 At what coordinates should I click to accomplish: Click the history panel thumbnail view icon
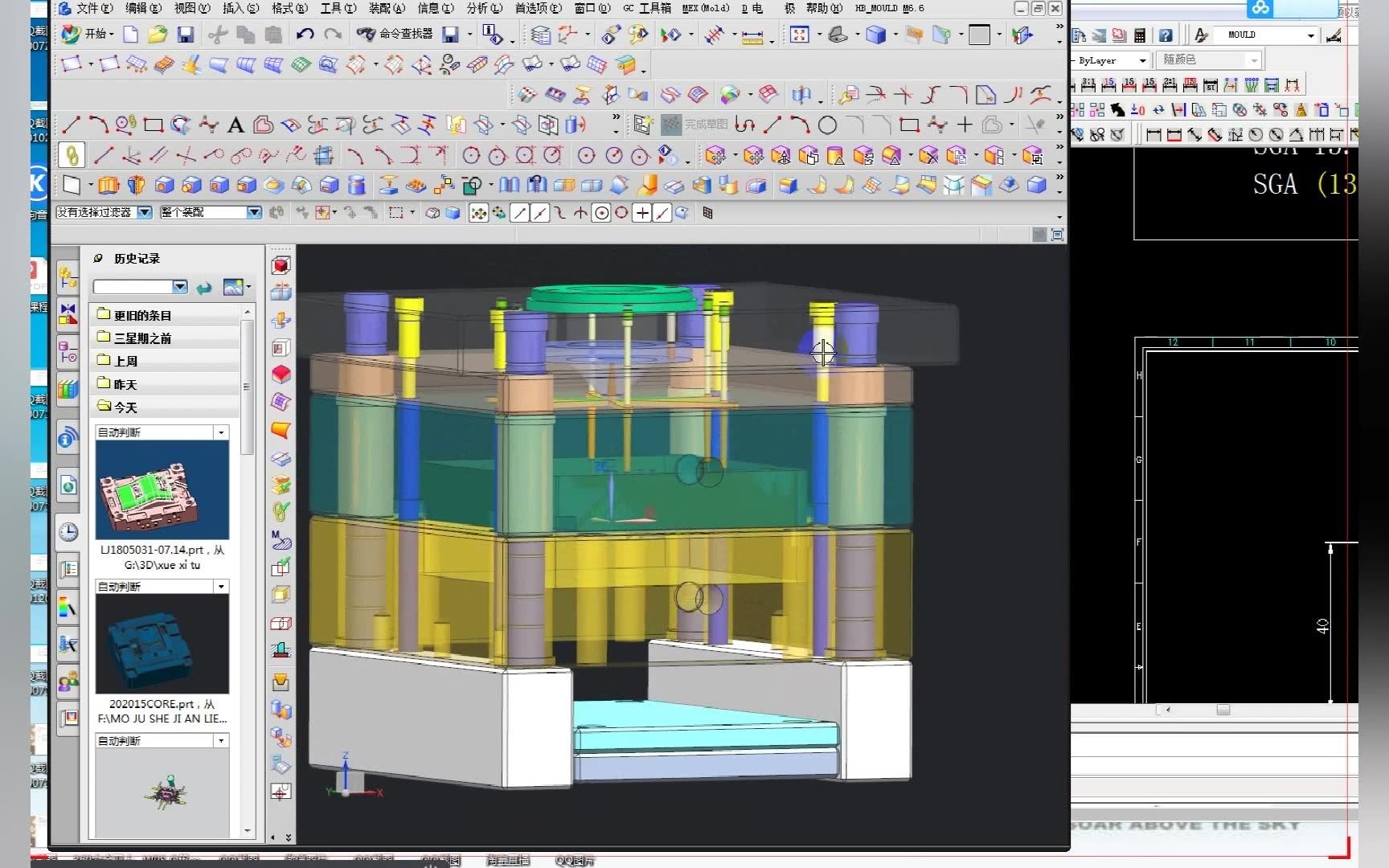[234, 287]
